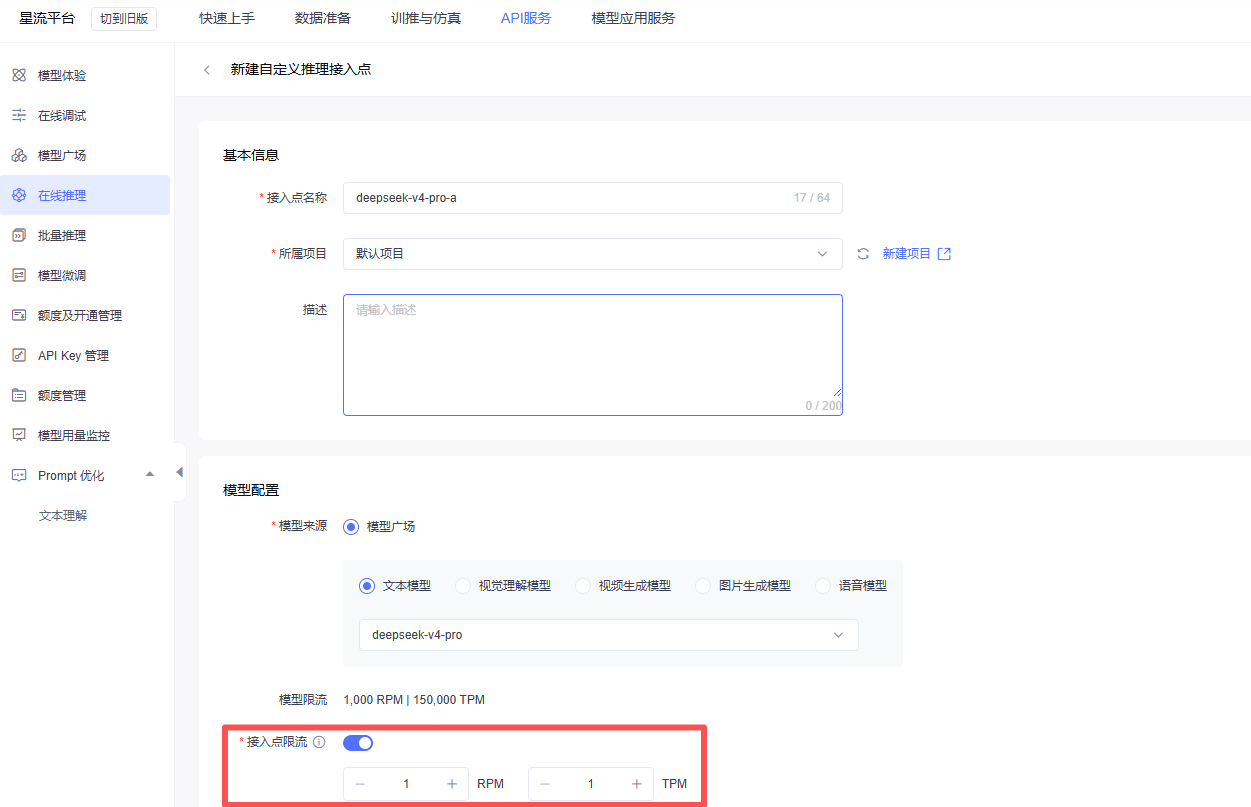The image size is (1251, 807).
Task: Click the 基本信息 section heading
Action: coord(250,155)
